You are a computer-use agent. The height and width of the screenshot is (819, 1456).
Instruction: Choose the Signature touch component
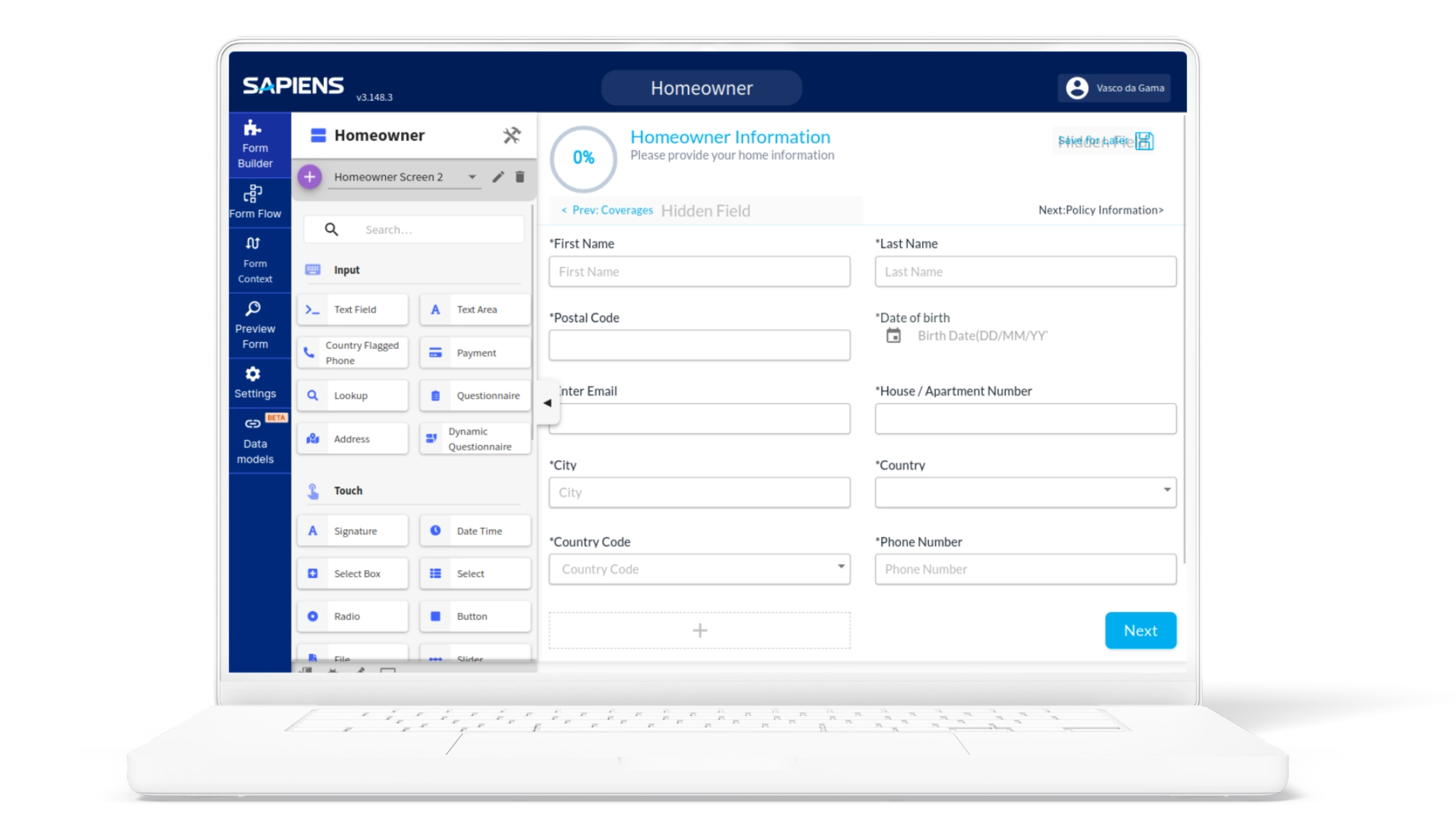[353, 531]
